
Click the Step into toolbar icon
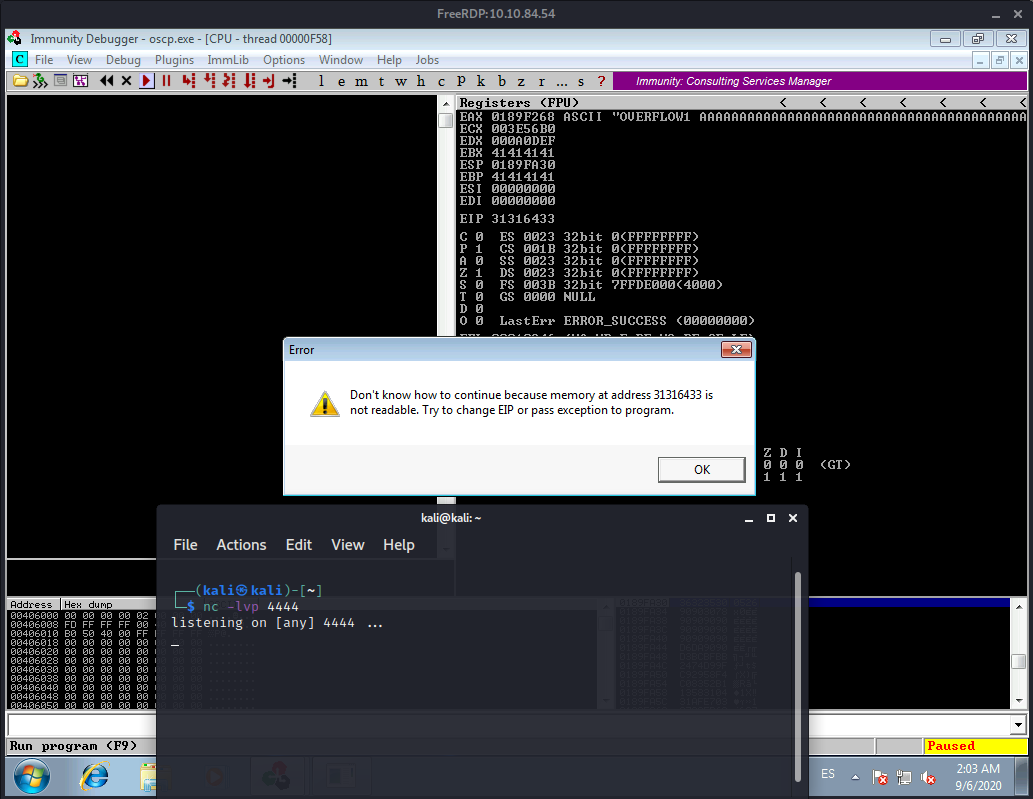[189, 81]
